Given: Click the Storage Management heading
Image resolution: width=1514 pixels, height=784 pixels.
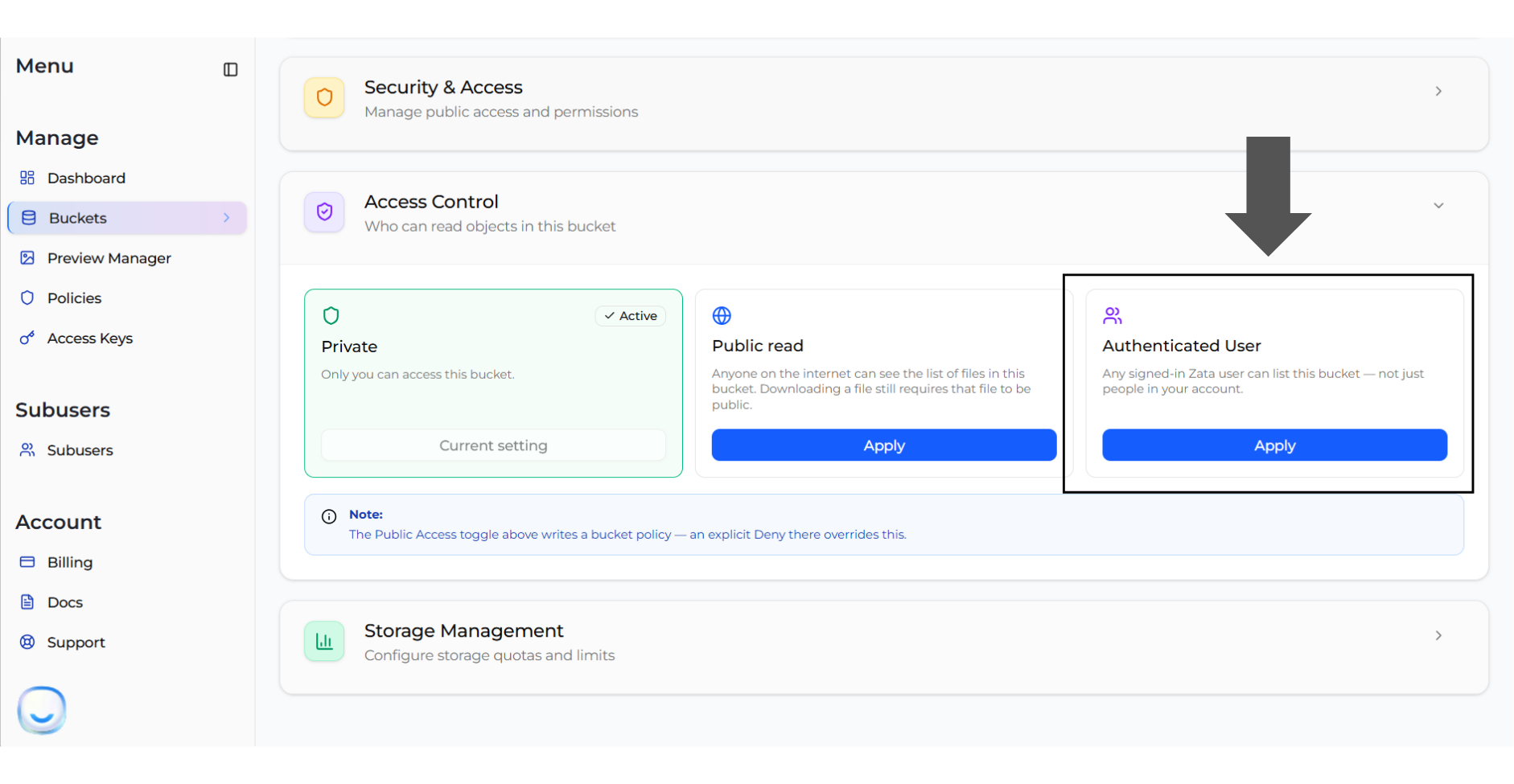Looking at the screenshot, I should (x=463, y=631).
